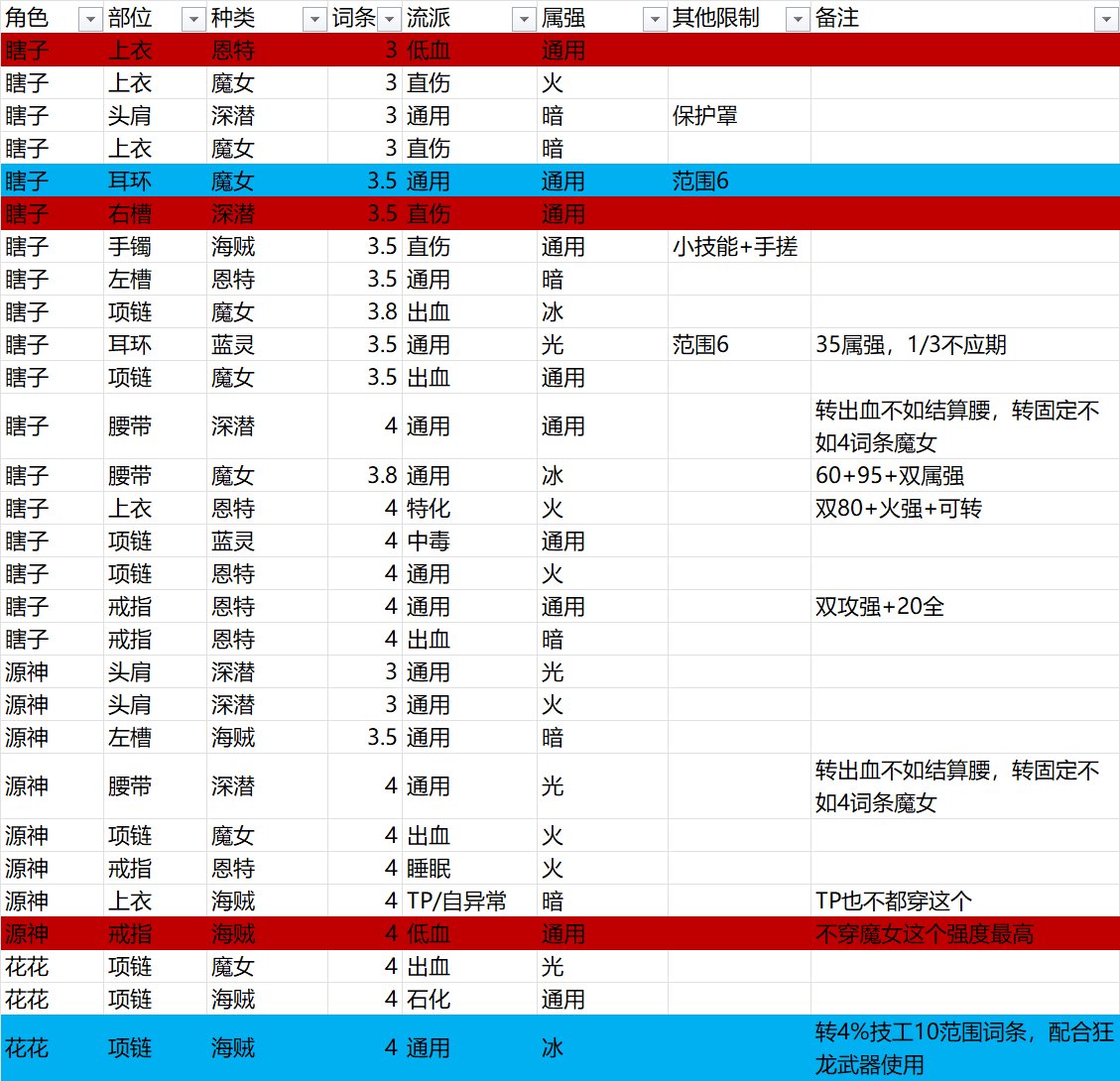
Task: Click the TP也不都穿这个 note cell
Action: [x=965, y=901]
